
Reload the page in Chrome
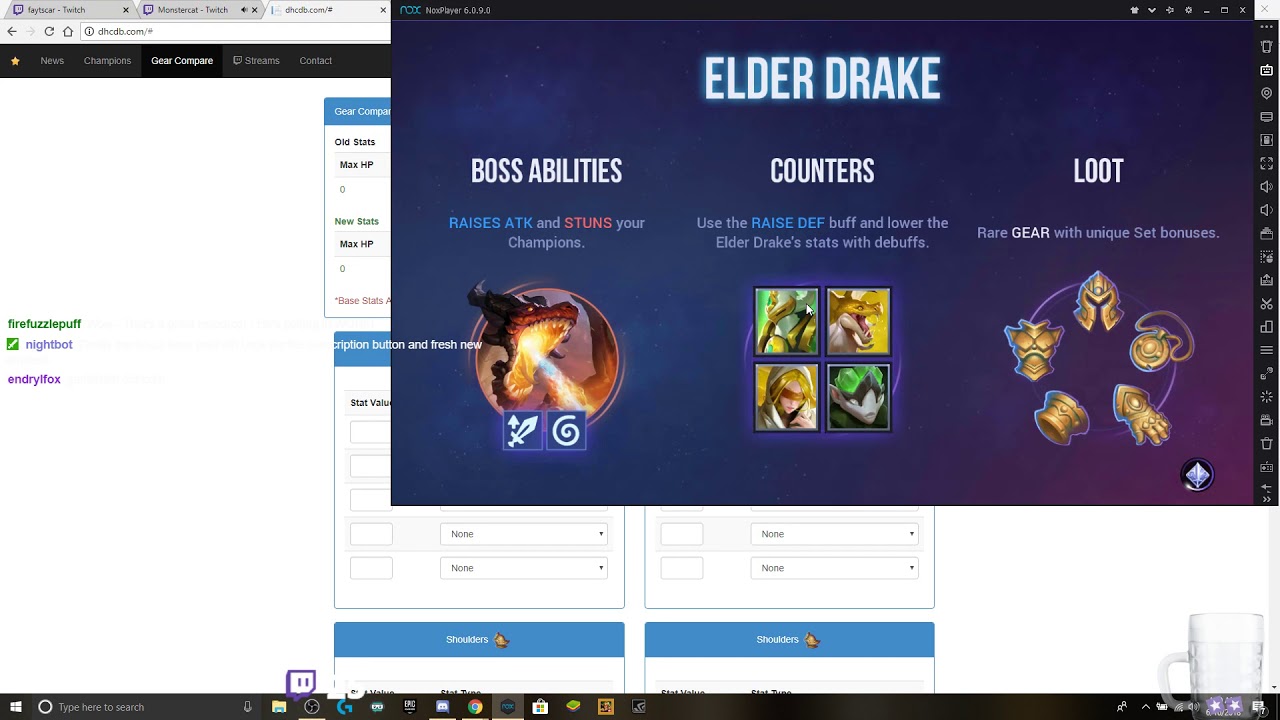point(49,31)
